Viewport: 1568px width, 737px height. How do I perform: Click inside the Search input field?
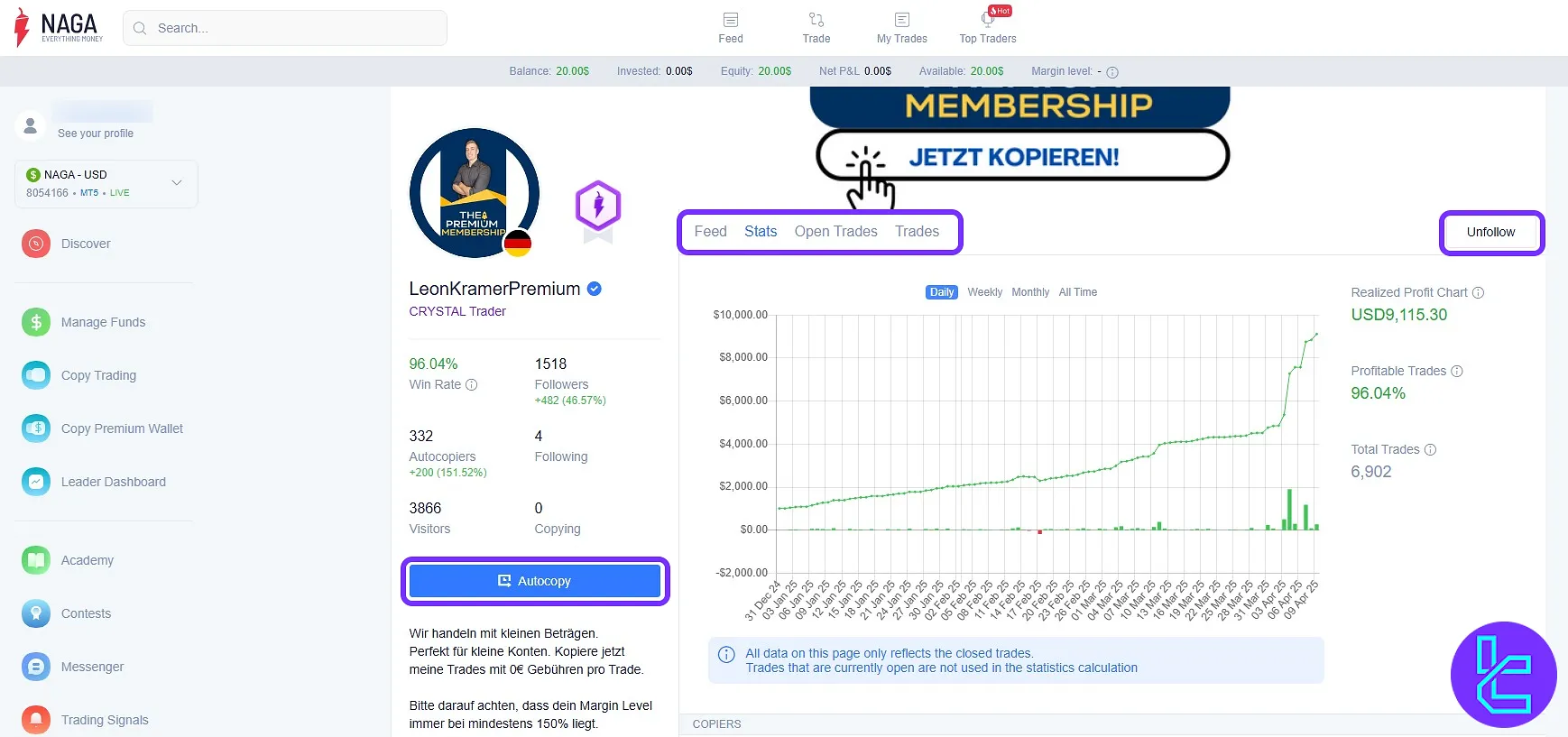pos(285,28)
